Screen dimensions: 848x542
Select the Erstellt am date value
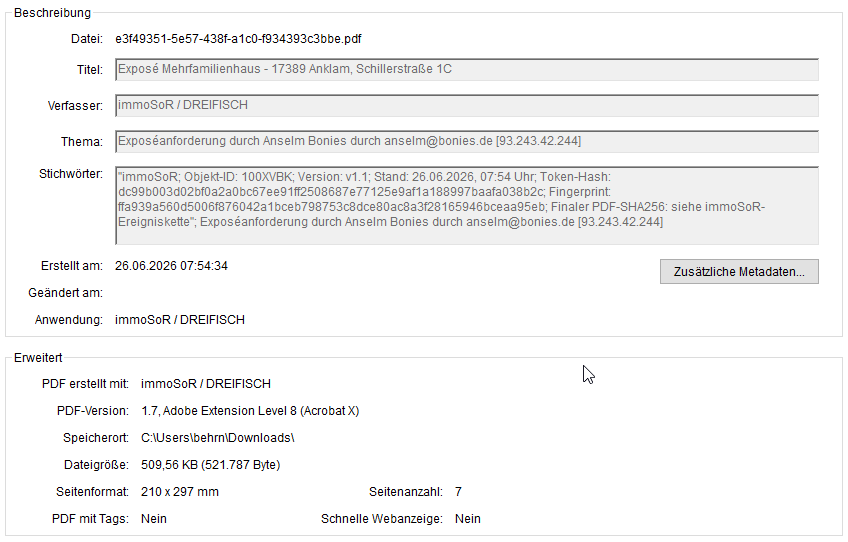pos(171,266)
